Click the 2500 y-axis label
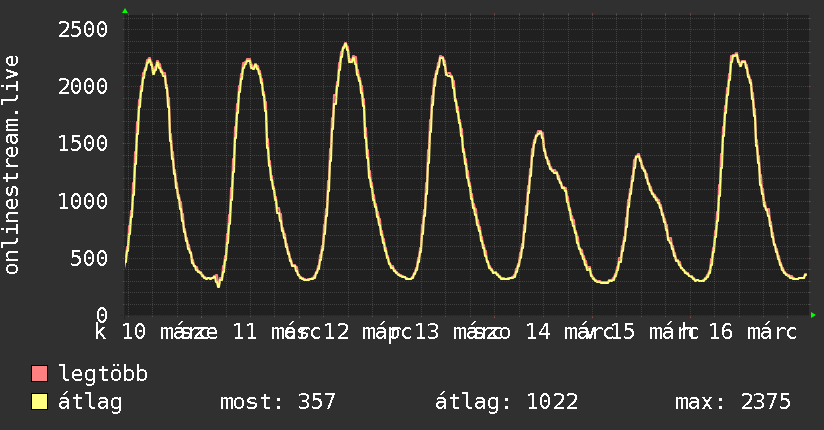The image size is (824, 430). pos(83,29)
